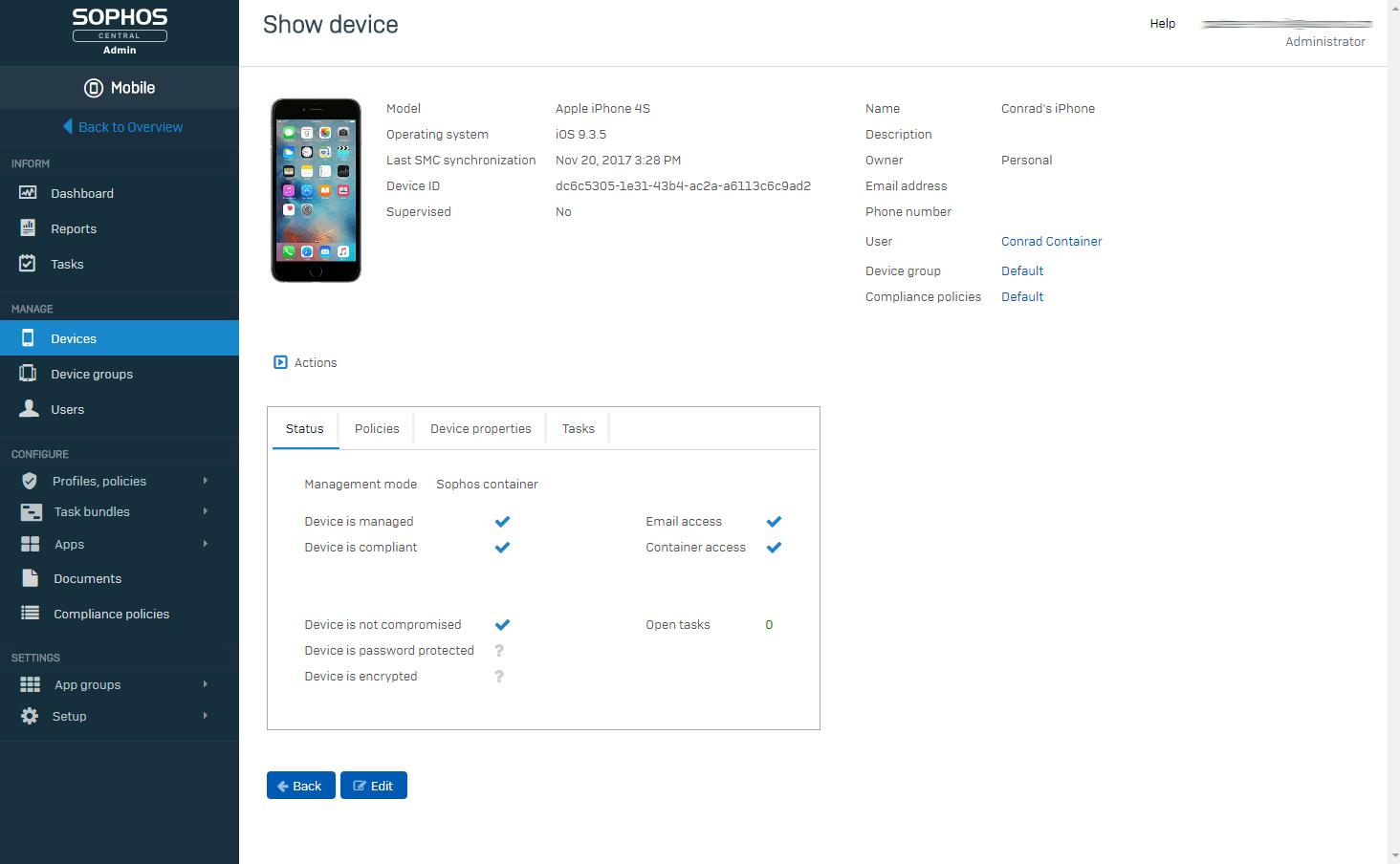Click the Apple iPhone 4S model text
This screenshot has width=1400, height=864.
click(x=602, y=109)
